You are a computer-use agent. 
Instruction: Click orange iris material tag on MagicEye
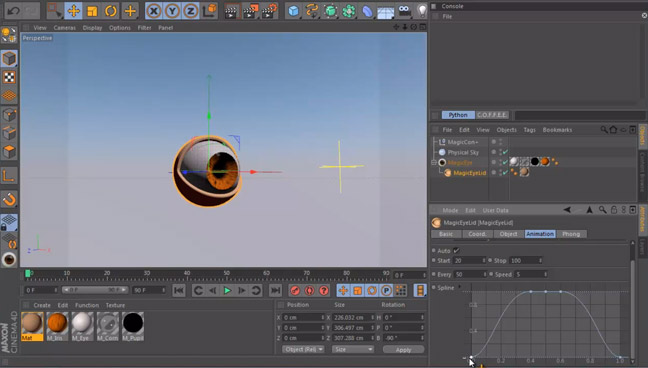tap(545, 161)
